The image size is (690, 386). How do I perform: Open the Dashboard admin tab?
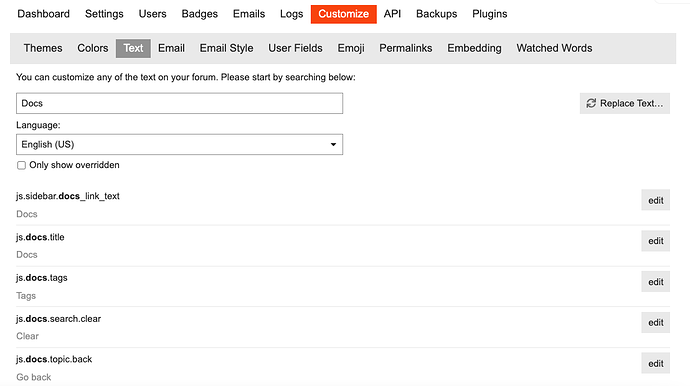point(43,14)
